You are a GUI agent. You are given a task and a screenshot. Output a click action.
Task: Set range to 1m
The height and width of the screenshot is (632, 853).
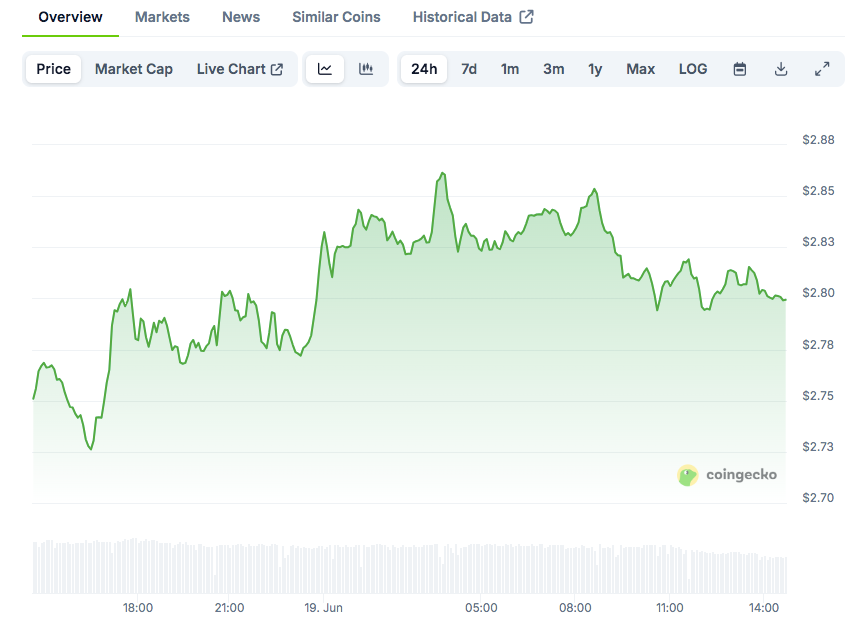tap(510, 69)
